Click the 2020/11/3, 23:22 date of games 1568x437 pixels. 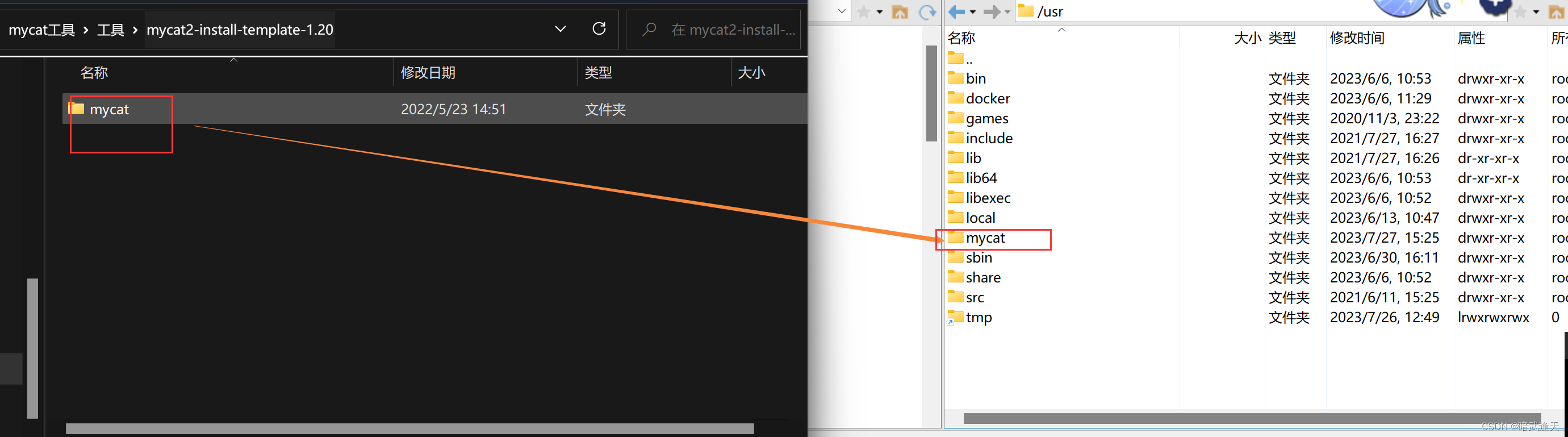point(1384,118)
